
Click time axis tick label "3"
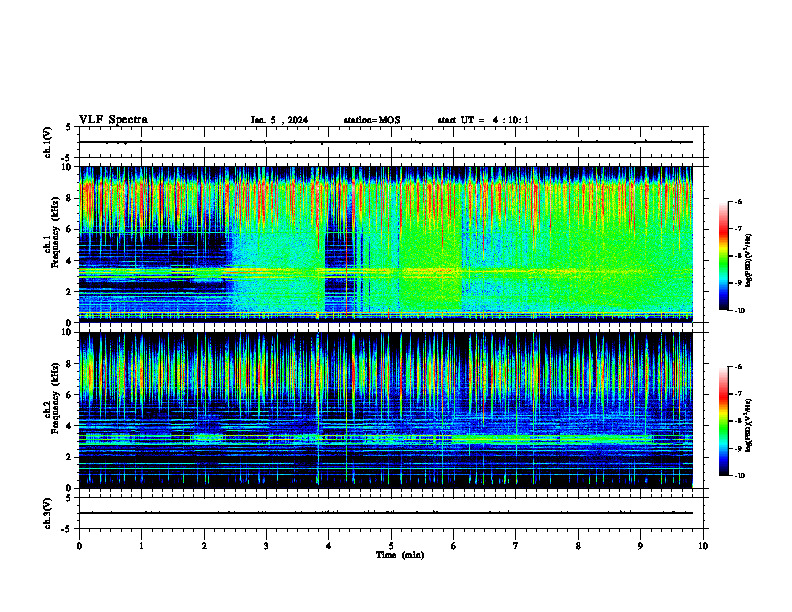point(266,546)
